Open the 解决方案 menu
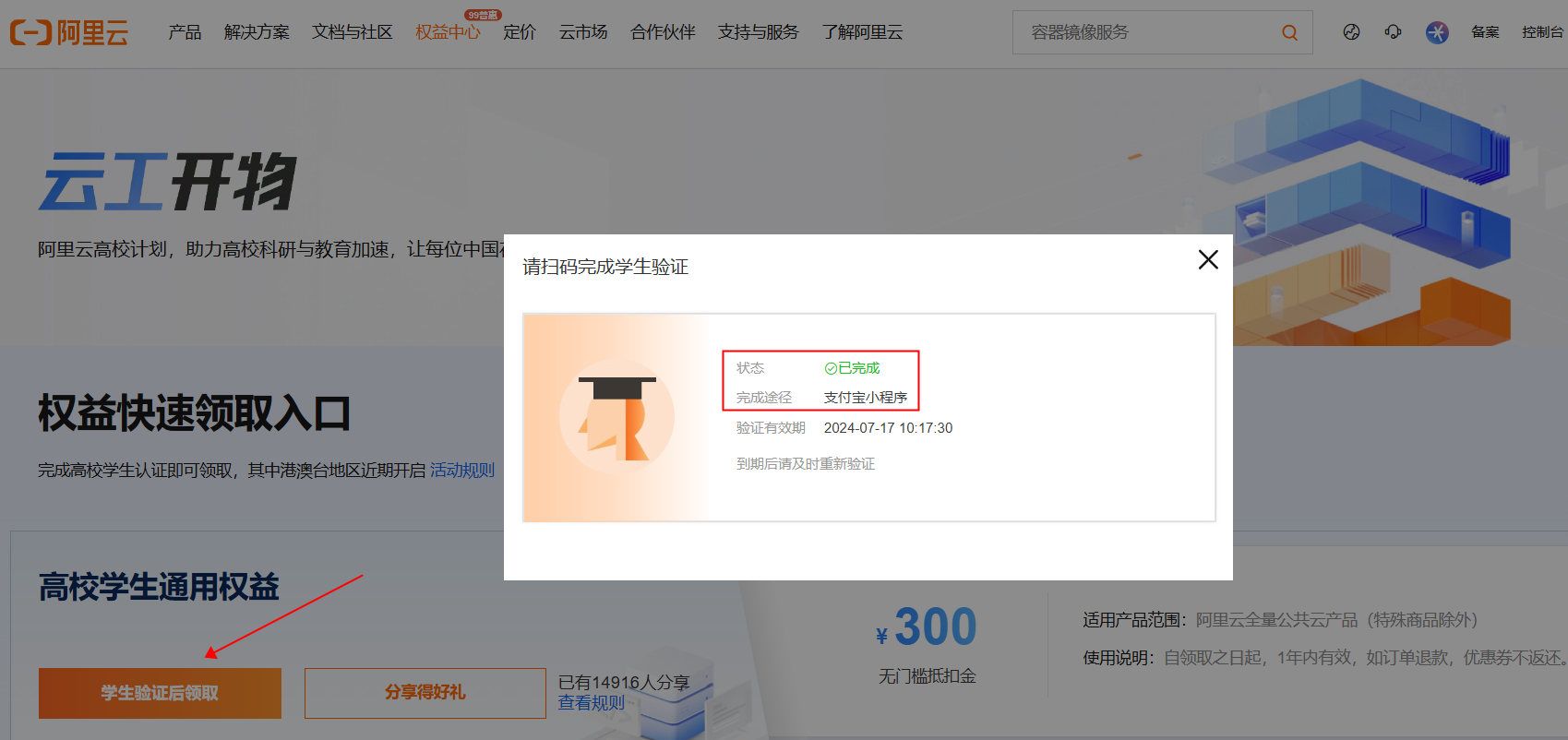Viewport: 1568px width, 740px height. click(257, 32)
